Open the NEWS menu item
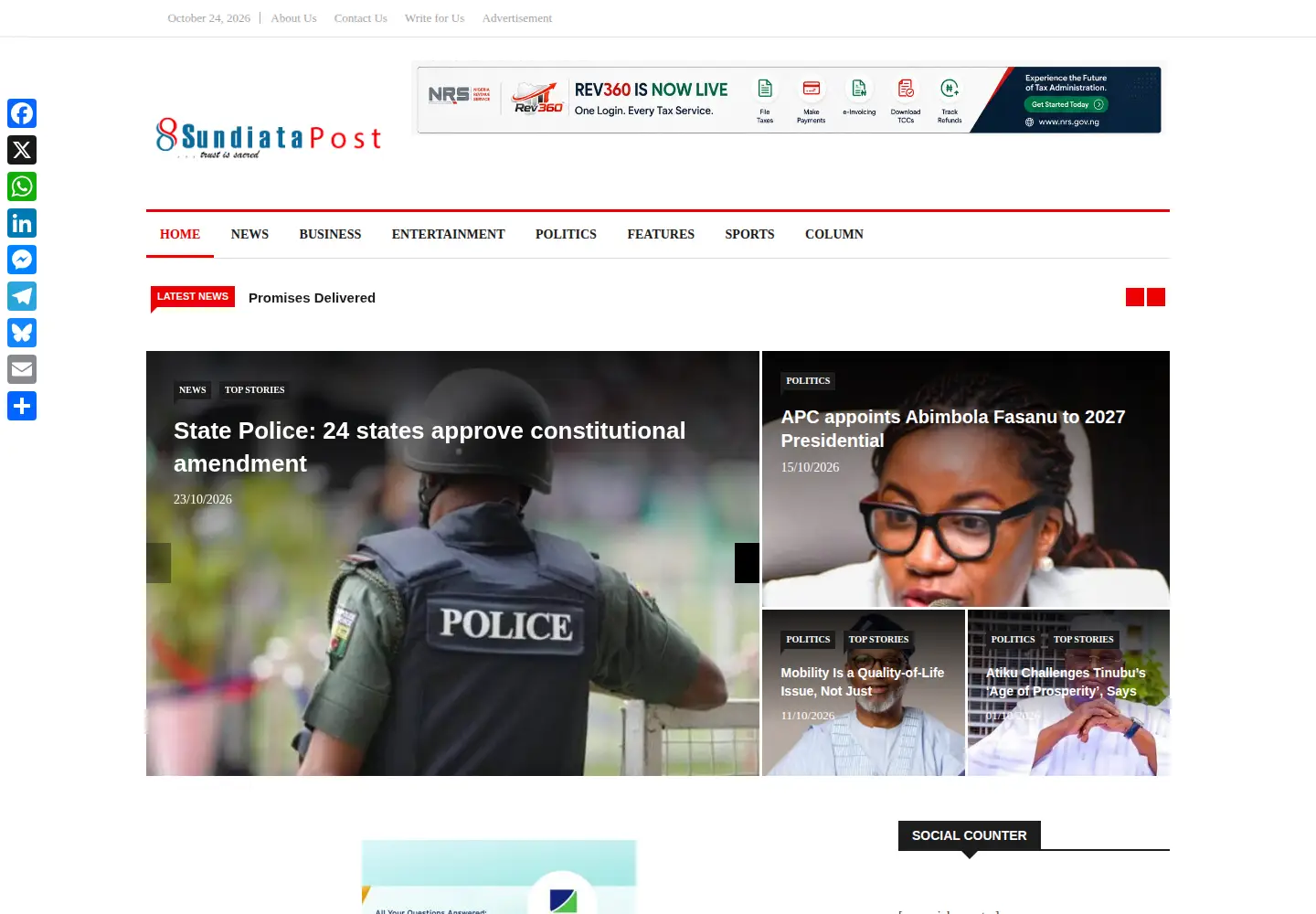This screenshot has height=914, width=1316. (249, 235)
